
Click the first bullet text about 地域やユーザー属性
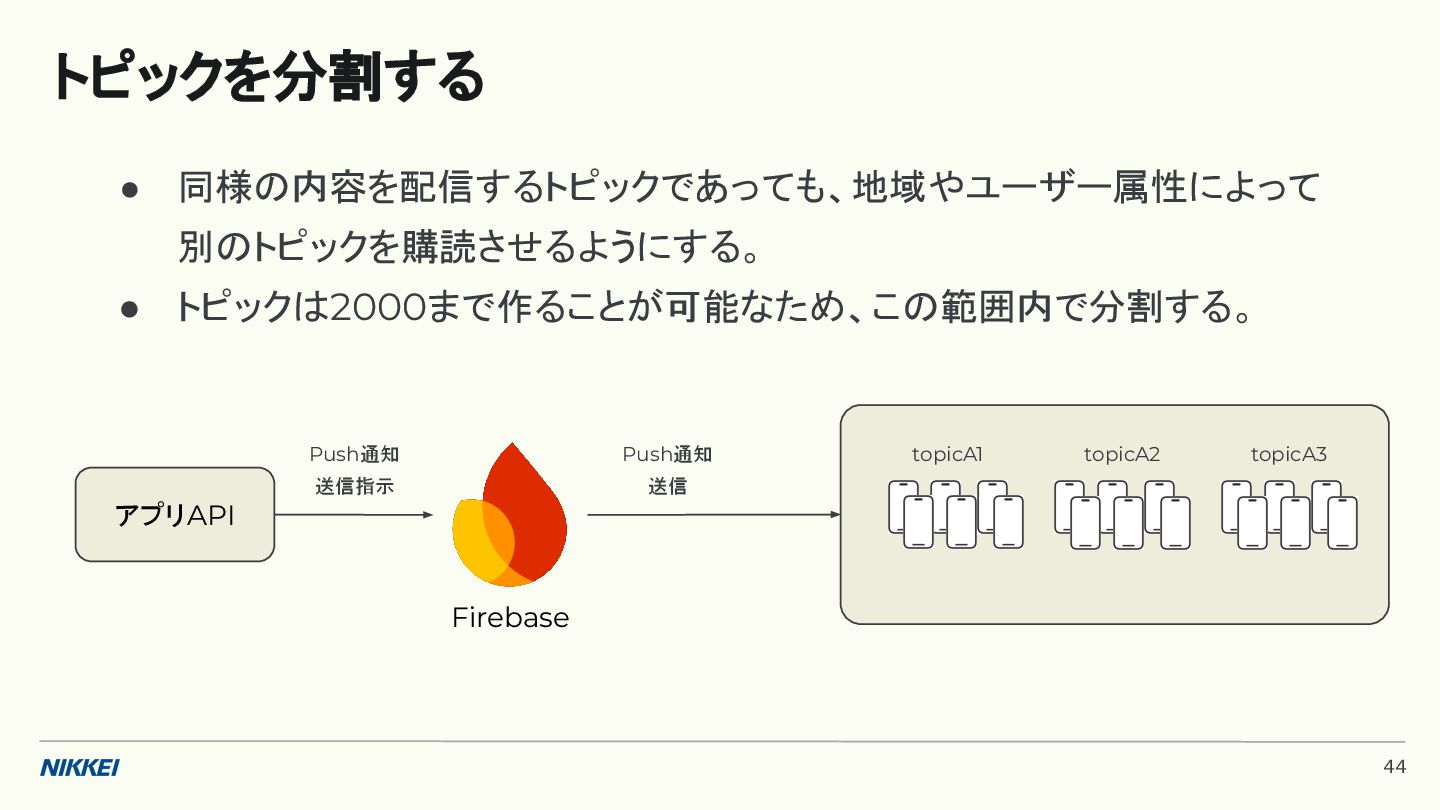pyautogui.click(x=750, y=188)
